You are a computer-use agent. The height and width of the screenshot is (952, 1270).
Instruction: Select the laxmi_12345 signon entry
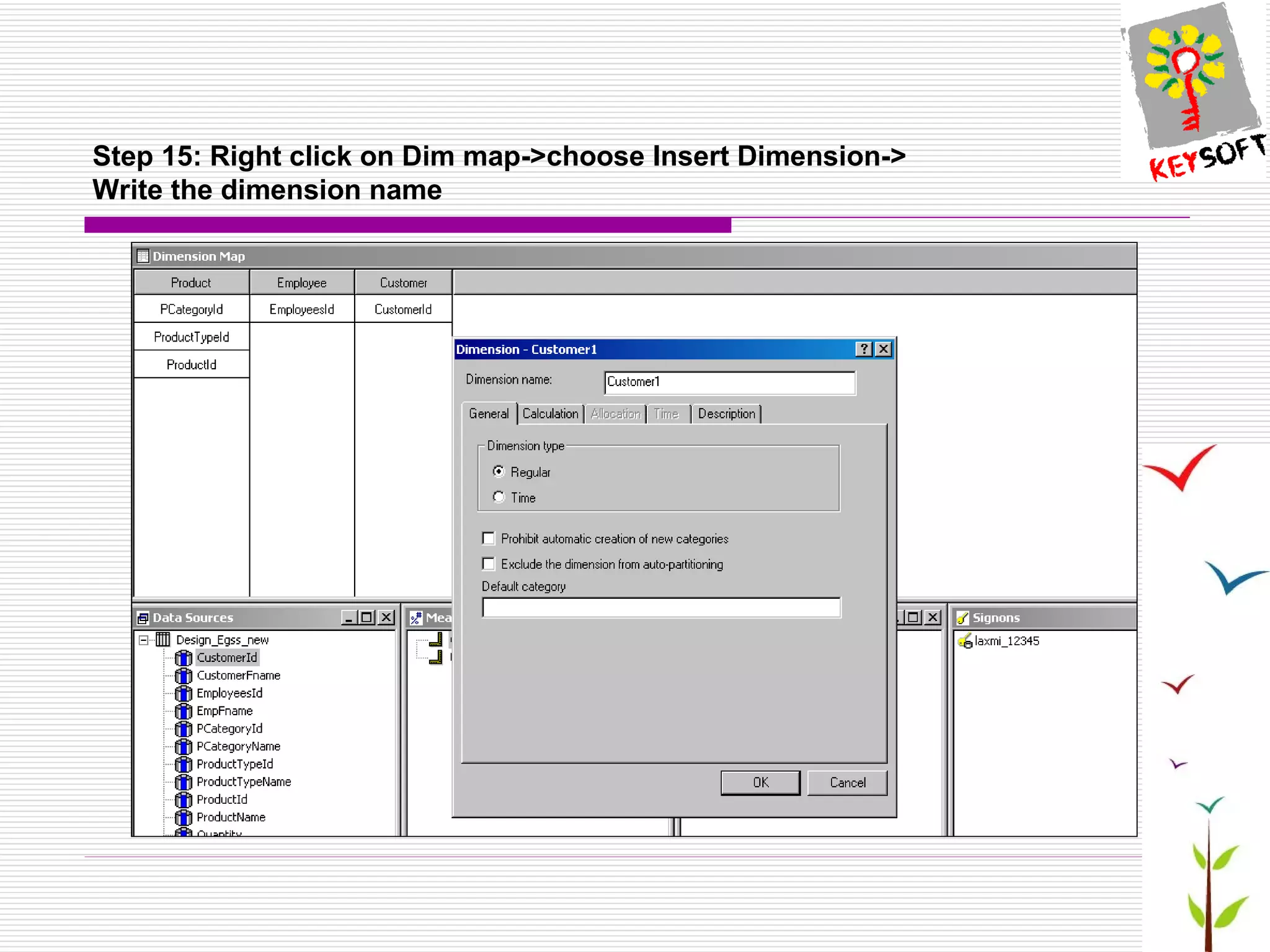[1006, 641]
